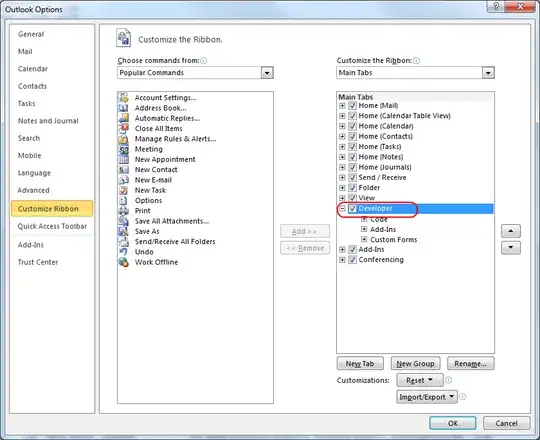Open the Customize the Ribbon Main Tabs dropdown

click(488, 73)
